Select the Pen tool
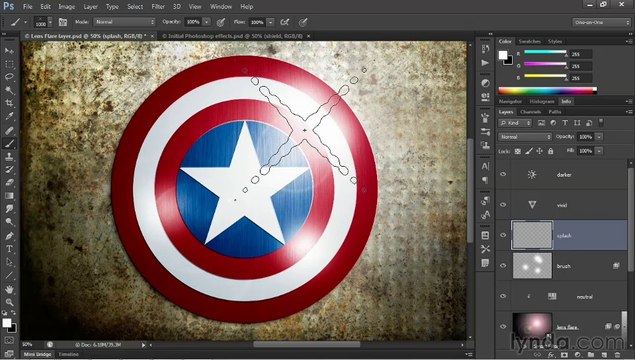This screenshot has height=360, width=635. (9, 236)
